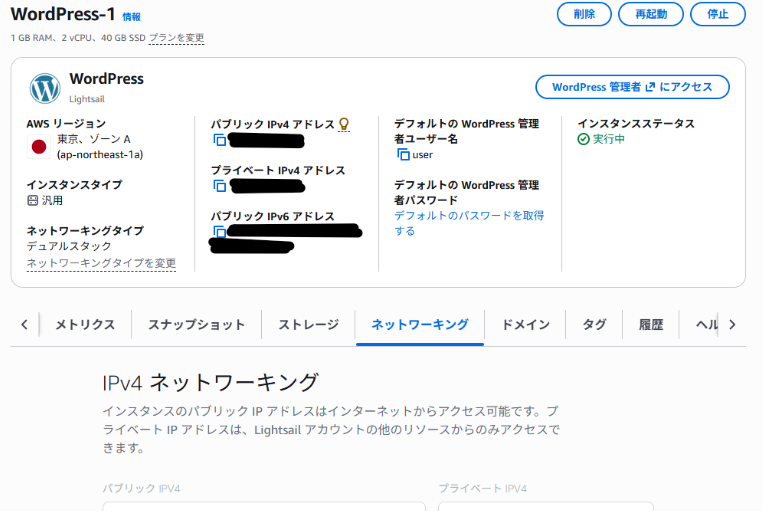Click the 停止 button

point(718,14)
